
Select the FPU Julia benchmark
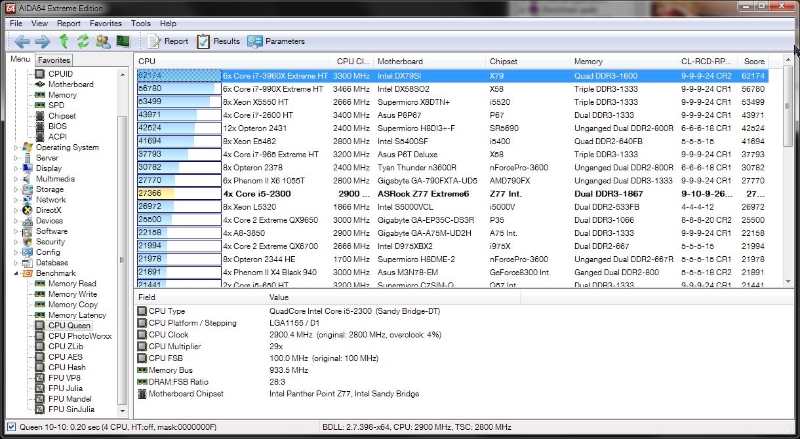pos(65,388)
